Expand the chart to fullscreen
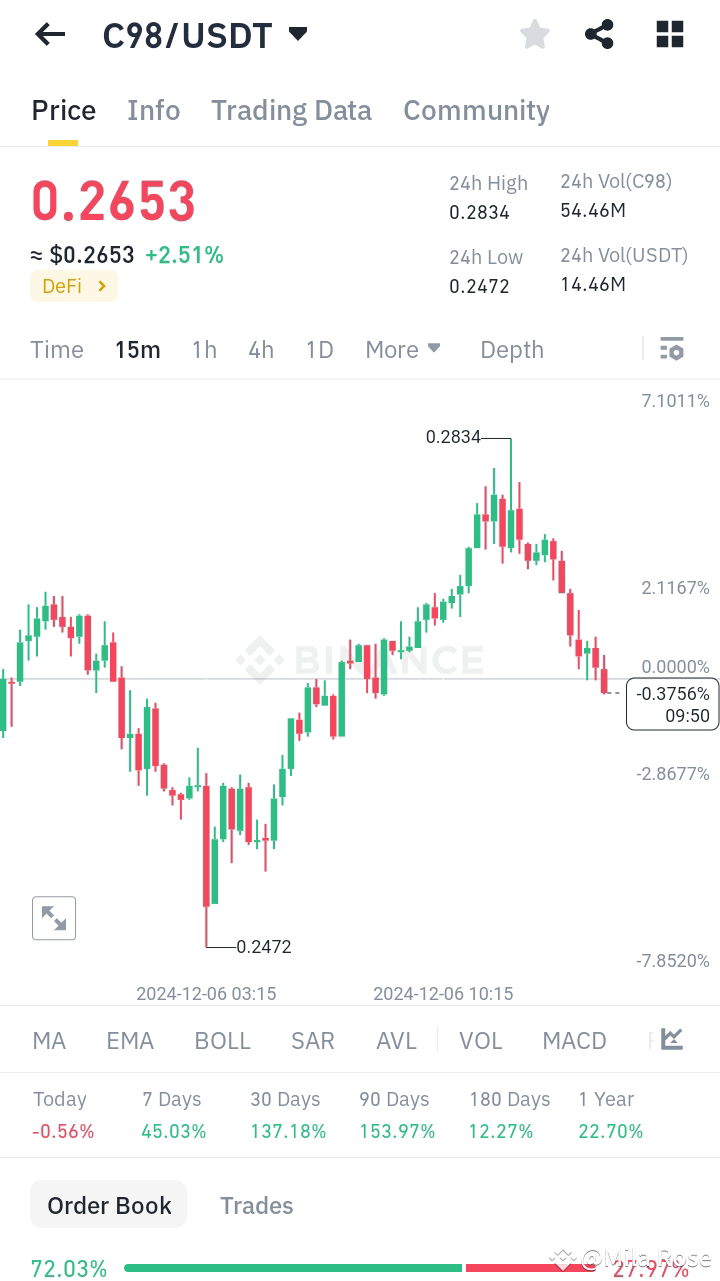This screenshot has height=1281, width=720. (54, 917)
